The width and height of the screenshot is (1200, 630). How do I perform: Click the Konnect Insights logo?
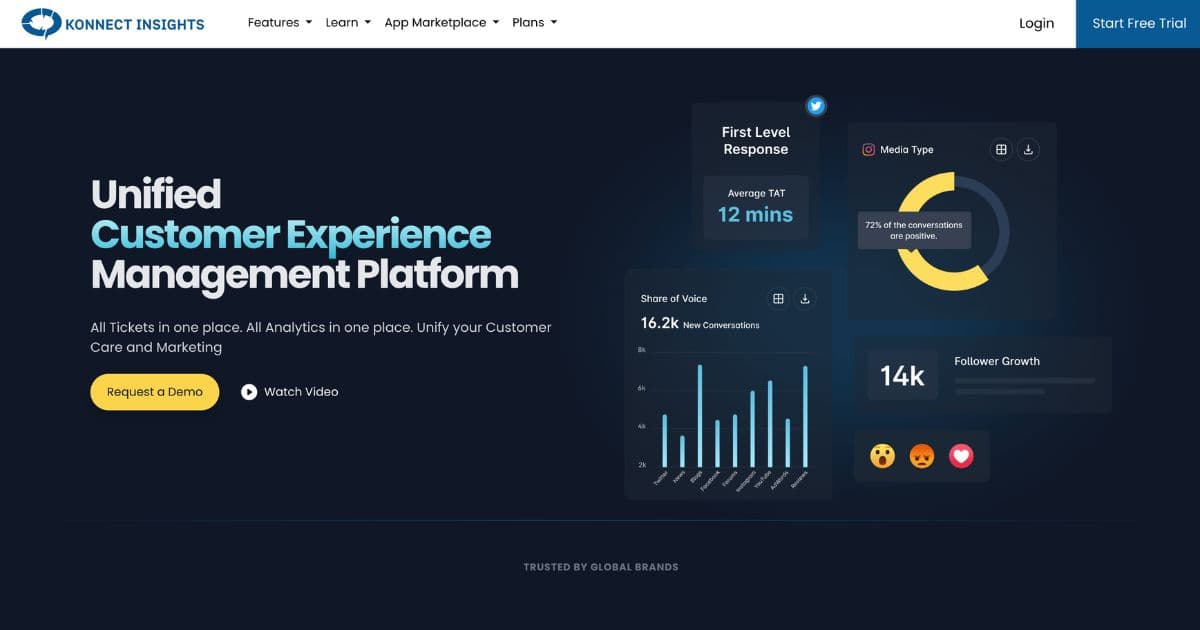(x=113, y=23)
